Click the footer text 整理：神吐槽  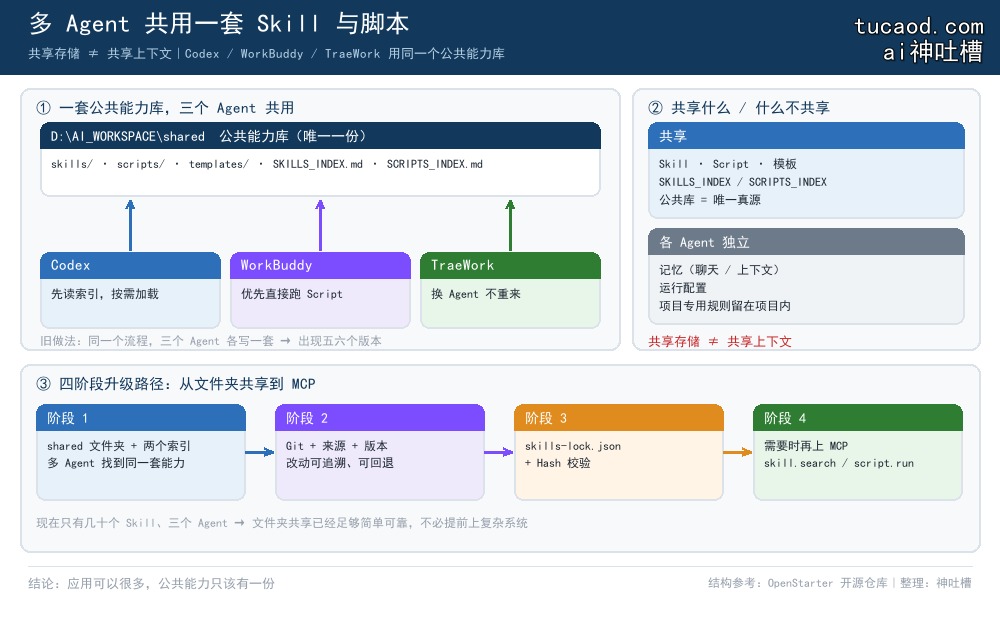(x=936, y=583)
